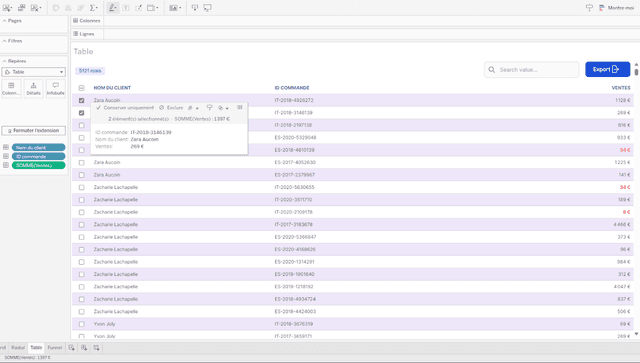Click the duplicate worksheet icon in toolbar

pyautogui.click(x=21, y=8)
